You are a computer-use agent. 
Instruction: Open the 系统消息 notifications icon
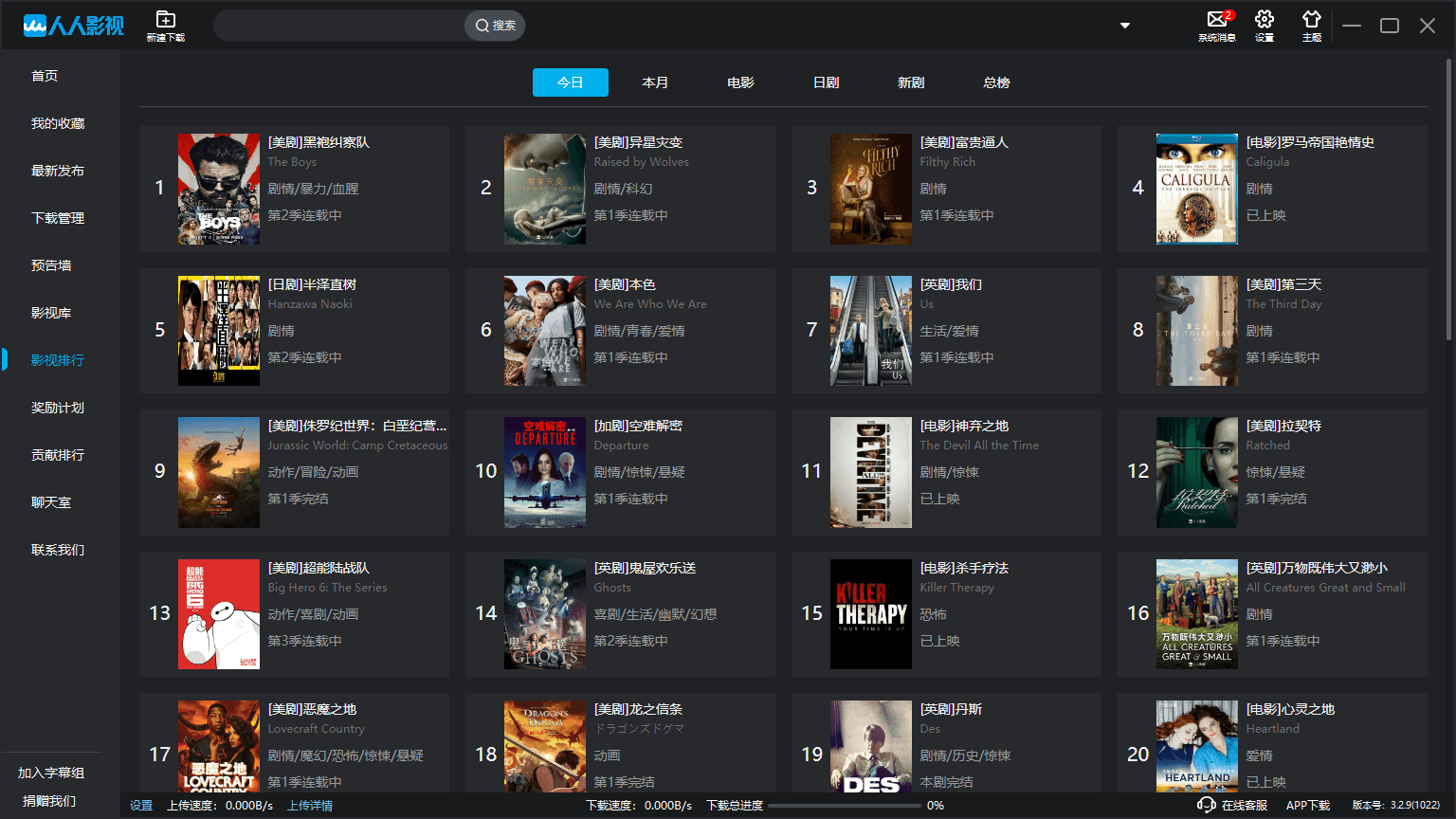[x=1216, y=25]
